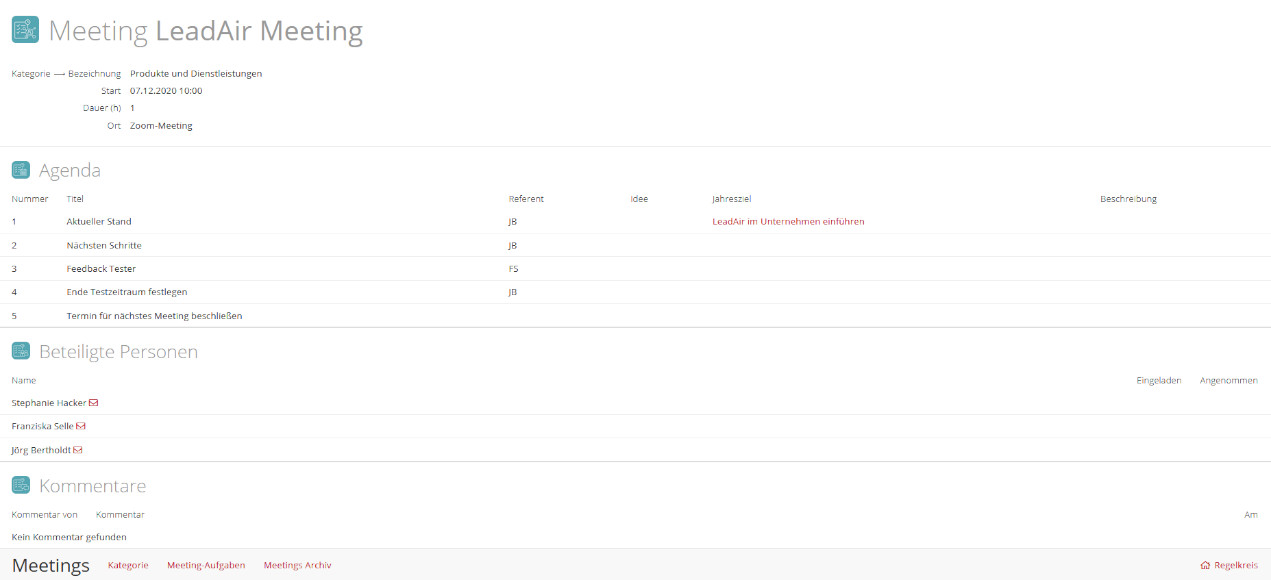Click the envelope icon next to Jörg Bertholdt
Image resolution: width=1271 pixels, height=580 pixels.
pyautogui.click(x=78, y=450)
